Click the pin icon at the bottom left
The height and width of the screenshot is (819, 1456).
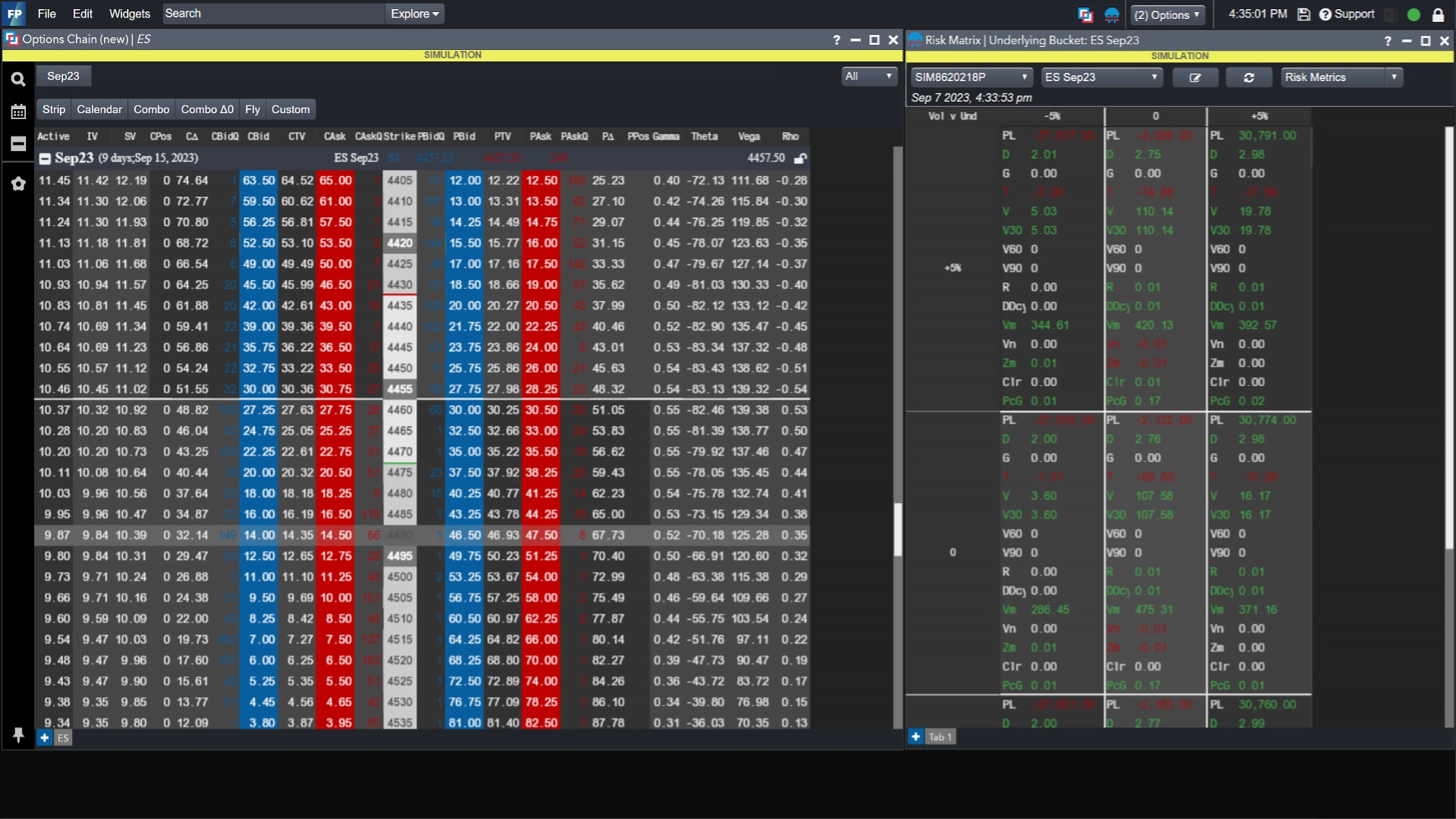18,734
